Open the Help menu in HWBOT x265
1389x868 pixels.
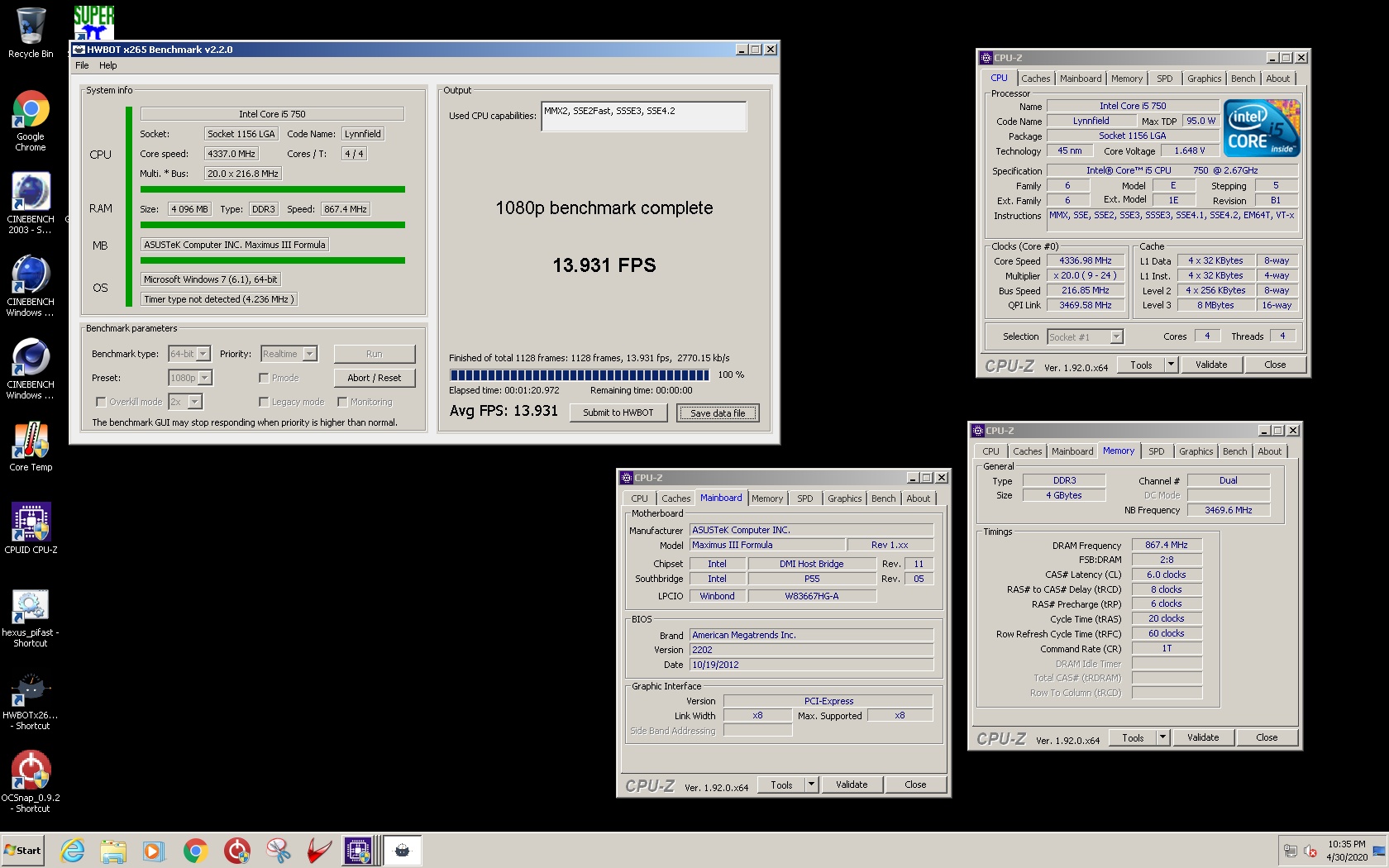click(108, 65)
